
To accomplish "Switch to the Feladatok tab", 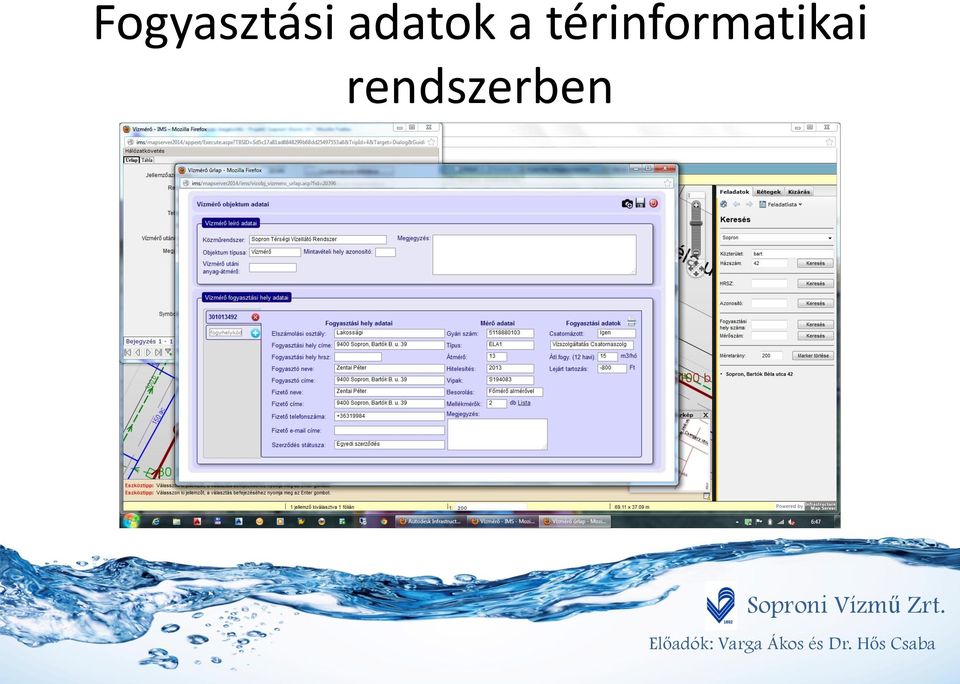I will coord(734,192).
